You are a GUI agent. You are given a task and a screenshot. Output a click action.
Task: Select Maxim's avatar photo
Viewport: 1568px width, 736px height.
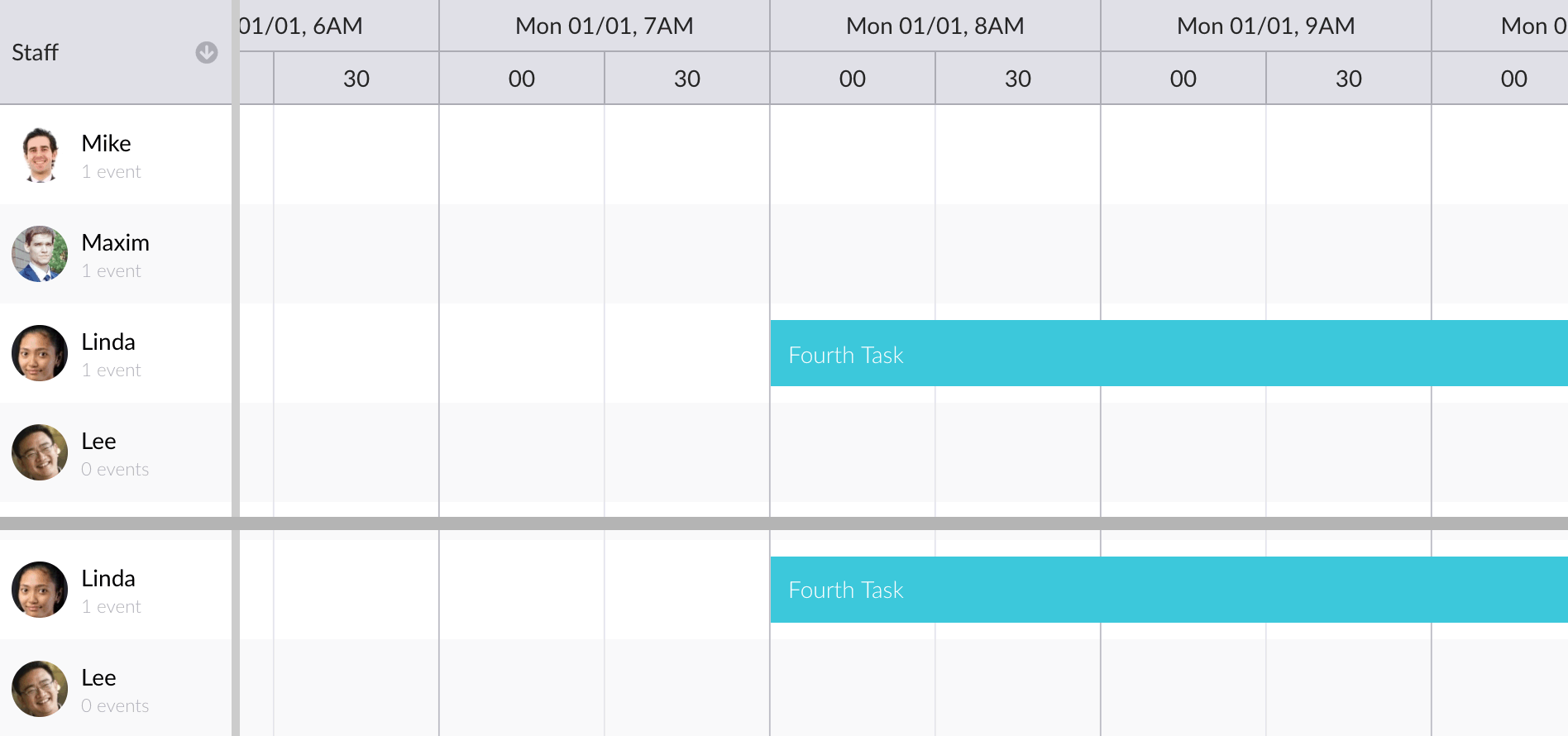(x=40, y=254)
